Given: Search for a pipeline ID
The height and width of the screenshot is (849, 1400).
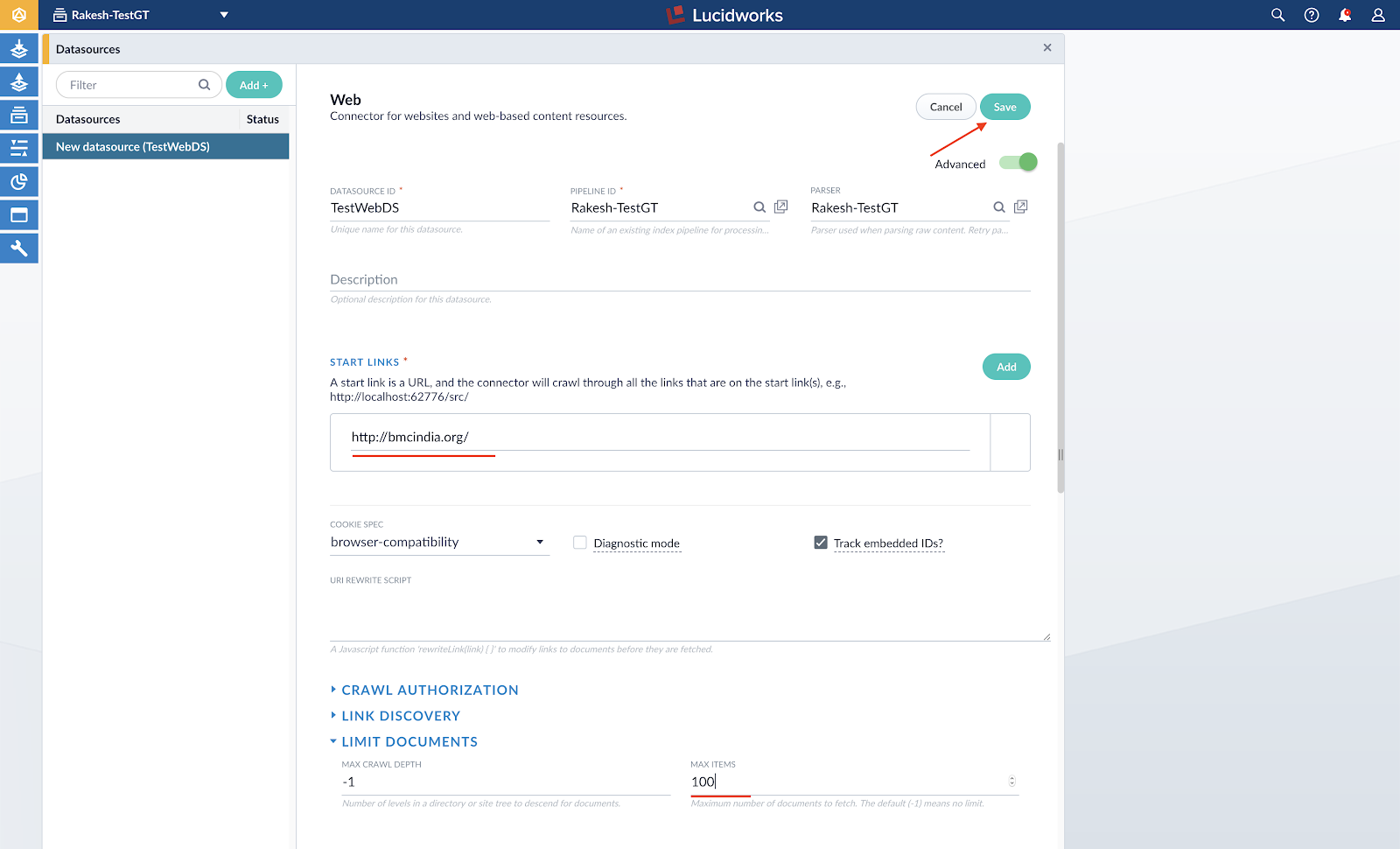Looking at the screenshot, I should (759, 207).
